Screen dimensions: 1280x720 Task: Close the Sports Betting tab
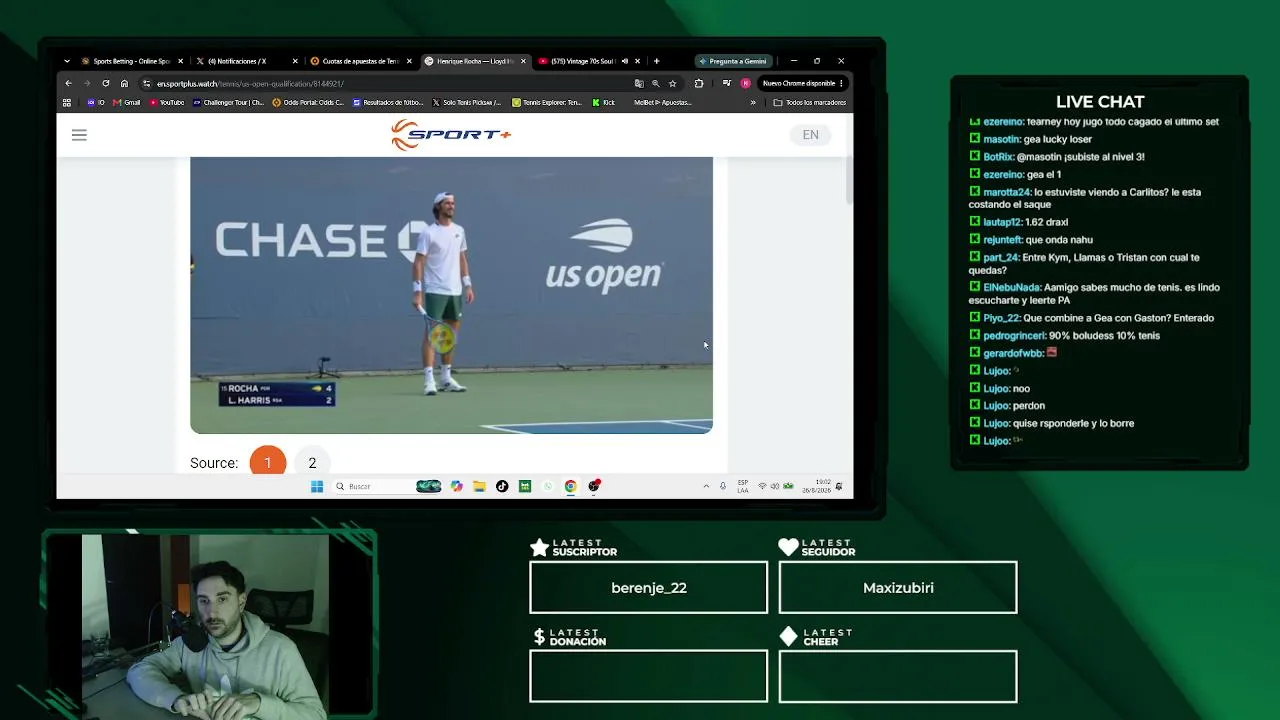pos(179,61)
